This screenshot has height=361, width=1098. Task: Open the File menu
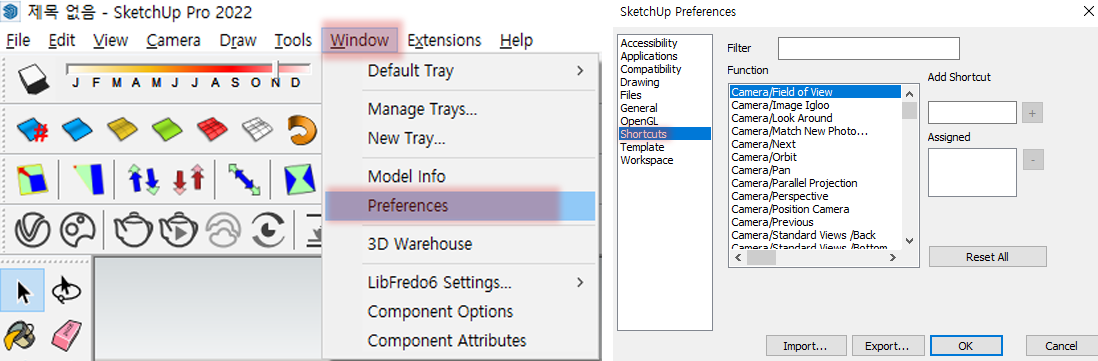click(18, 40)
